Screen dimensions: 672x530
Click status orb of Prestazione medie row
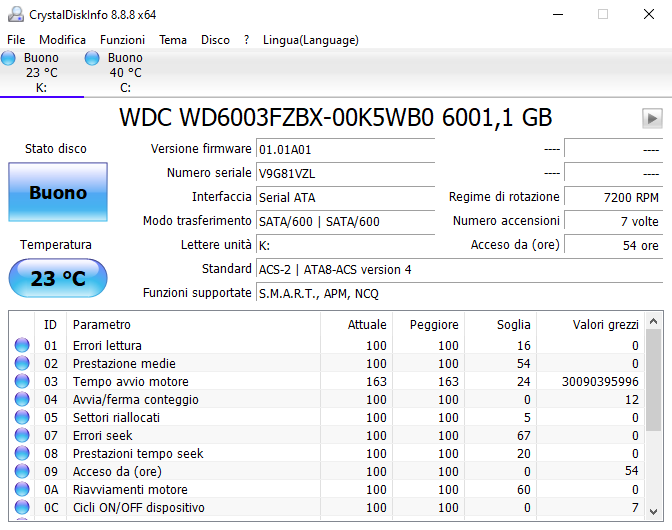[x=22, y=363]
